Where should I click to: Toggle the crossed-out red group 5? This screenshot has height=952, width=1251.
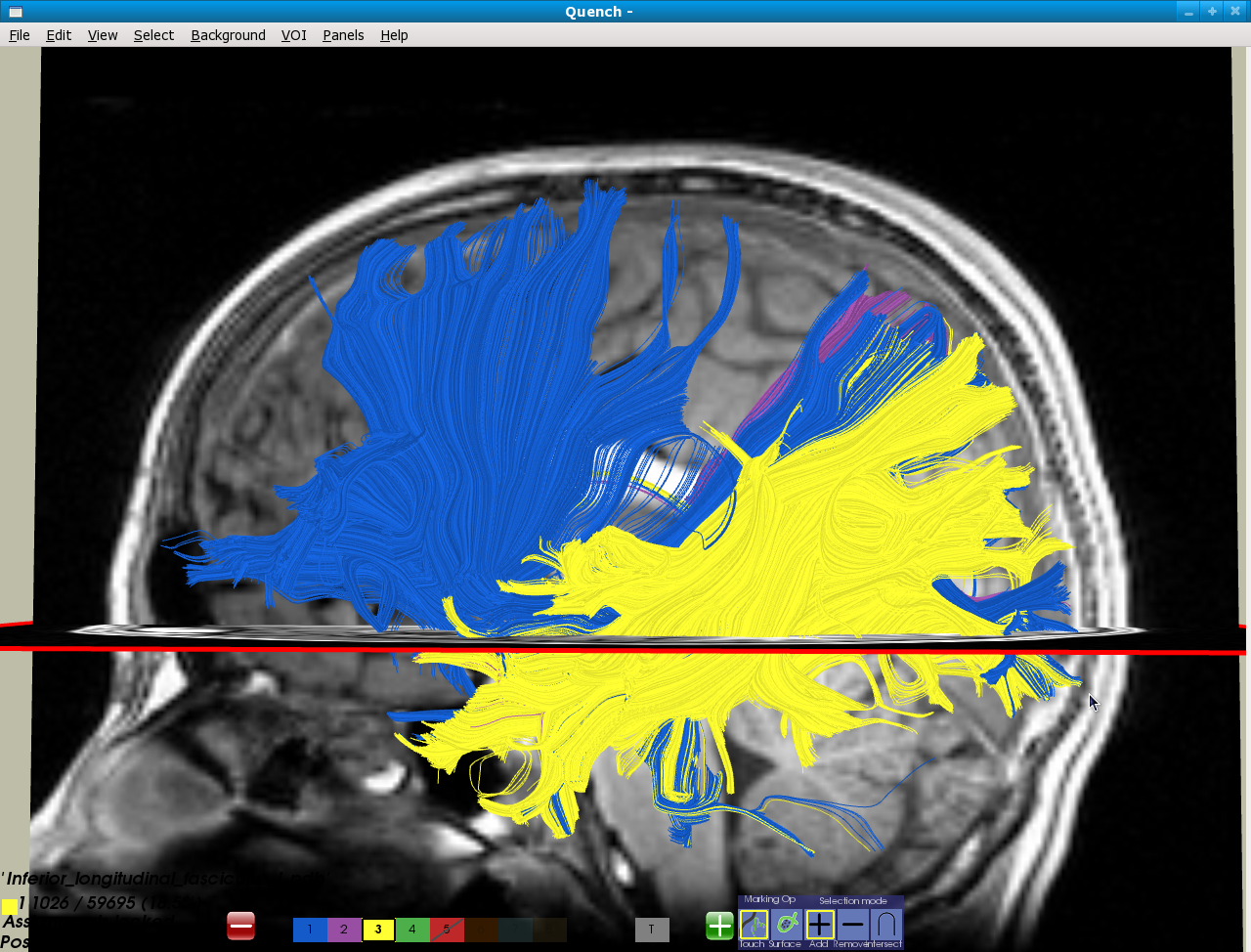tap(447, 930)
